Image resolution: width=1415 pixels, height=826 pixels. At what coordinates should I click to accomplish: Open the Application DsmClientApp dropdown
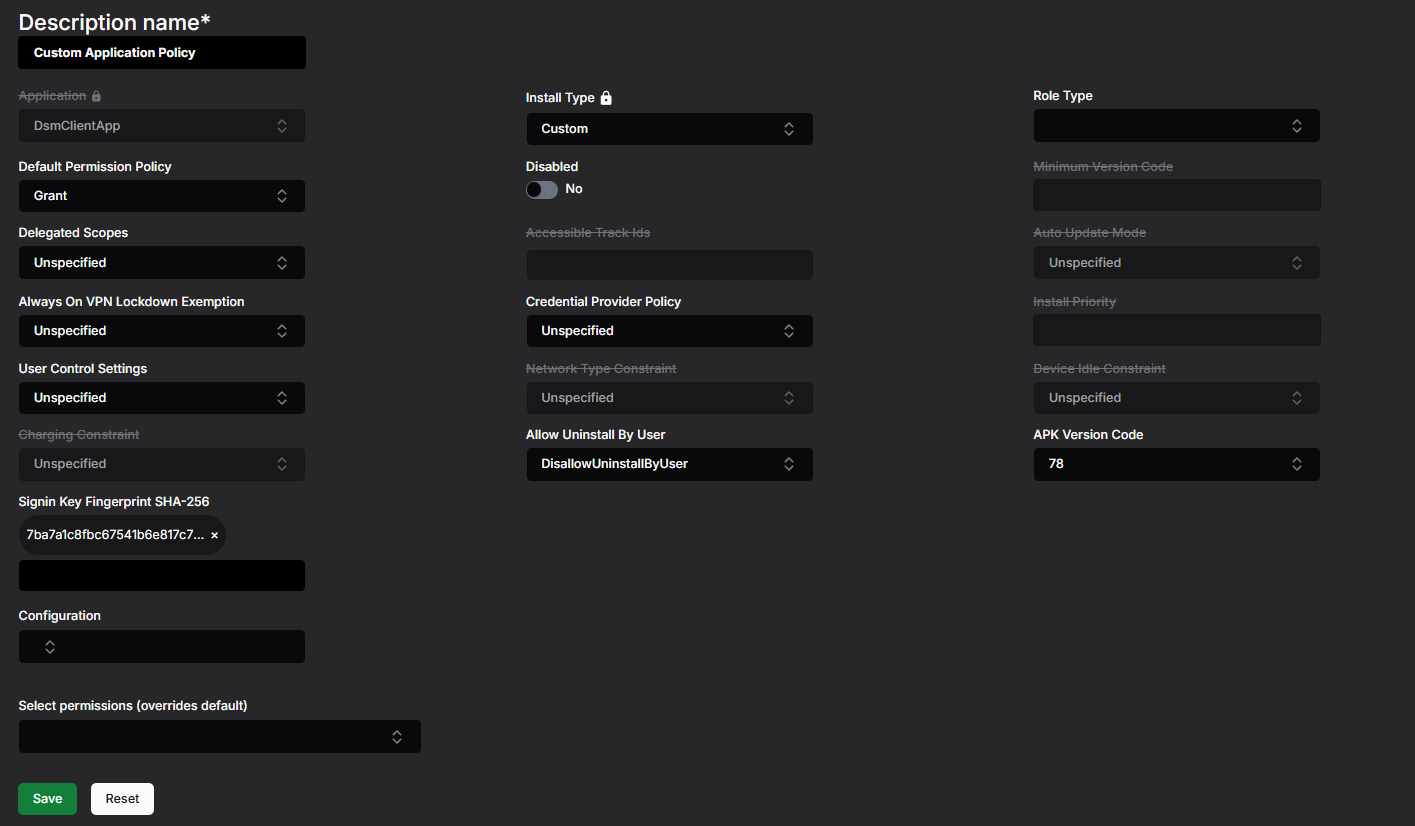(x=162, y=126)
